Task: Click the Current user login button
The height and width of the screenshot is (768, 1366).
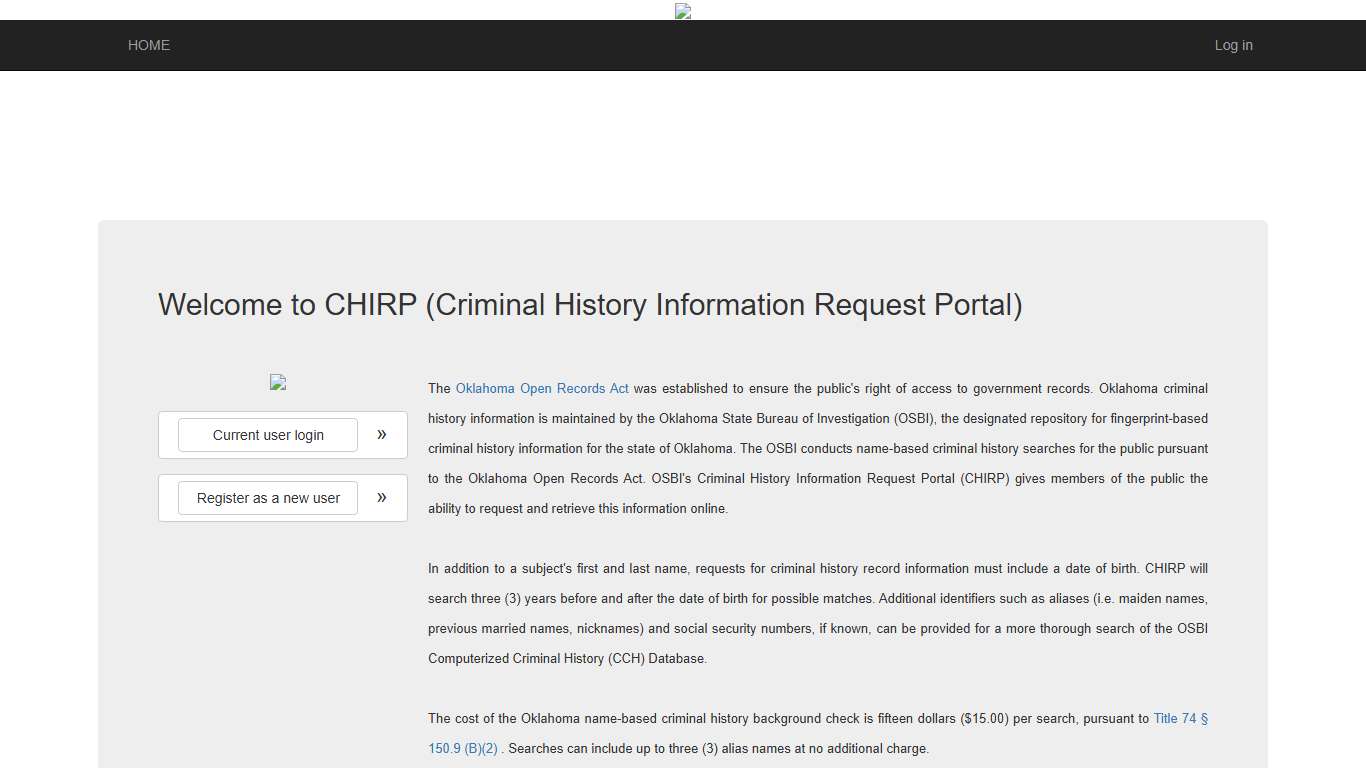Action: pyautogui.click(x=267, y=434)
